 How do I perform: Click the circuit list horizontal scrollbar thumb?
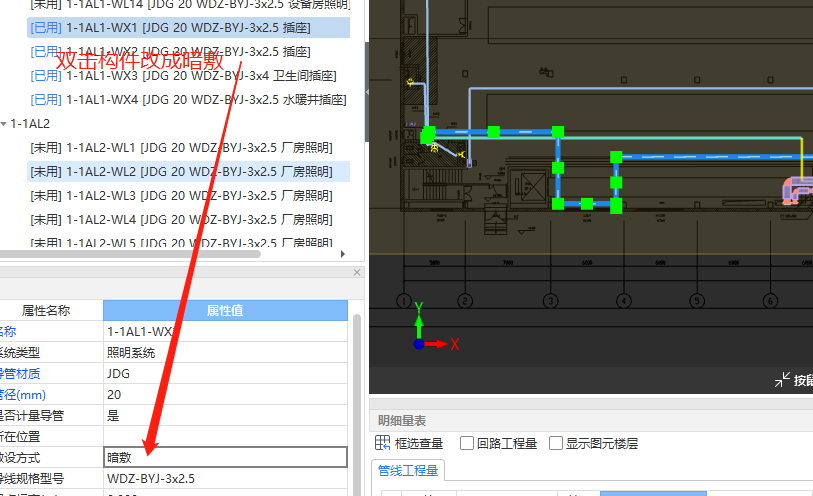pos(130,254)
